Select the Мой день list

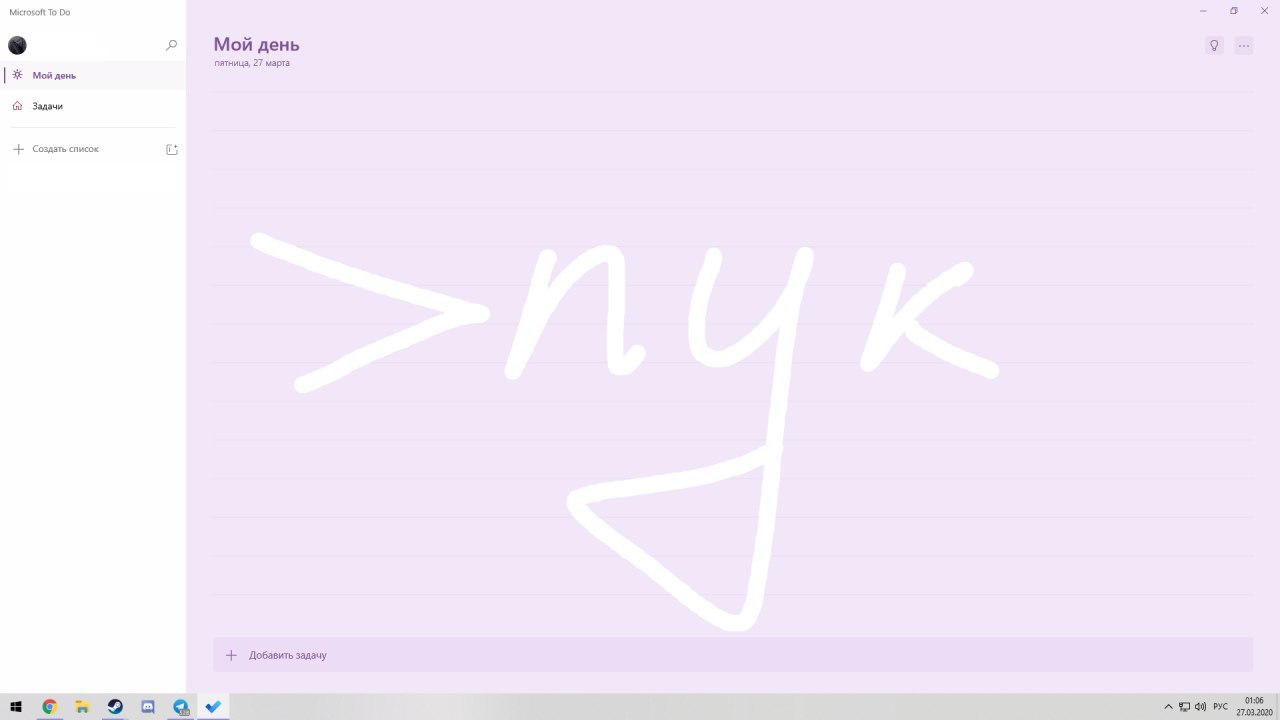[93, 75]
